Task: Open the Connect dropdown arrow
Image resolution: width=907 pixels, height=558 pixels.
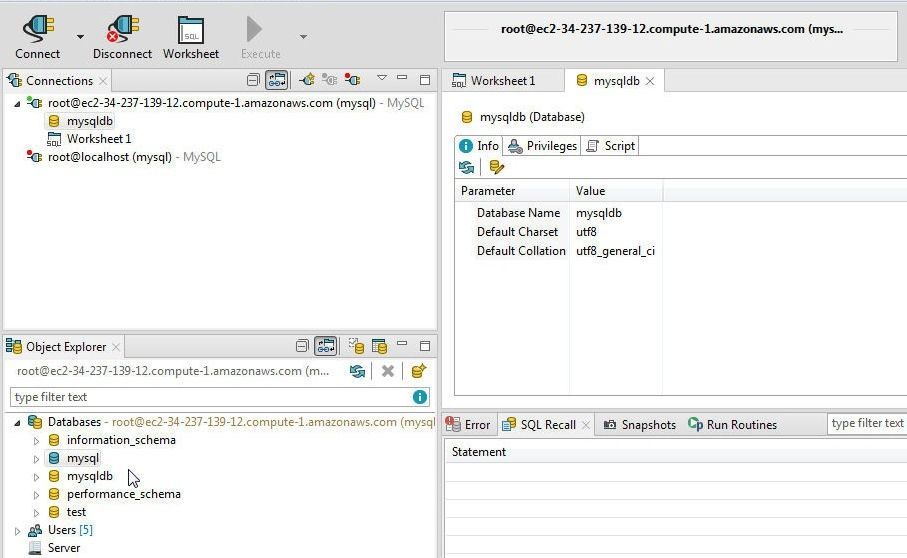Action: tap(80, 37)
